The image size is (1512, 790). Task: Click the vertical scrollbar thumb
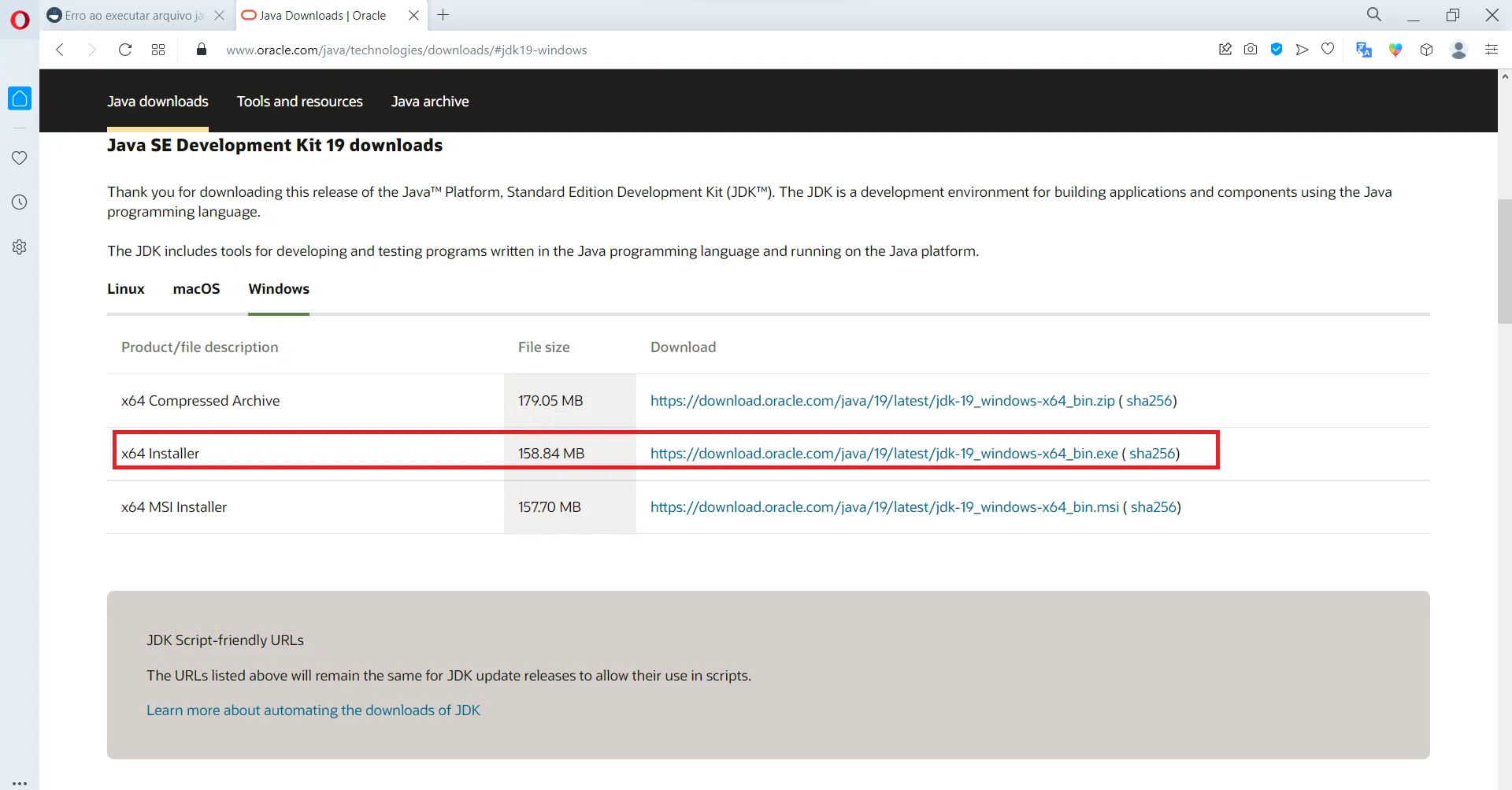point(1505,261)
